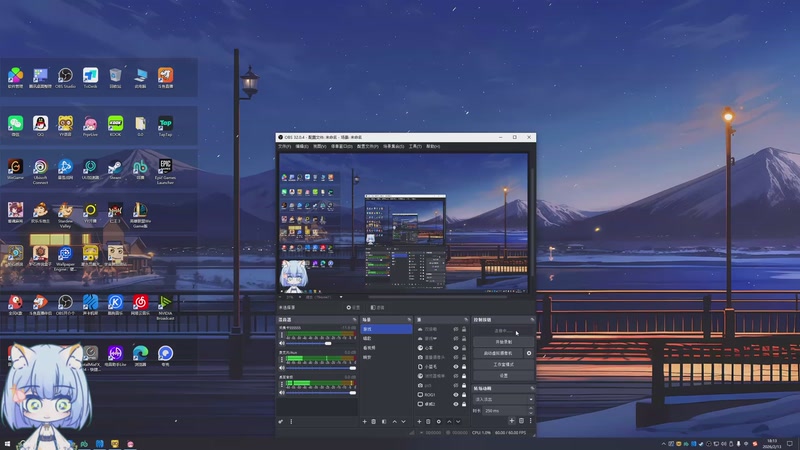
Task: Open 工具(T) menu in OBS
Action: [x=415, y=146]
